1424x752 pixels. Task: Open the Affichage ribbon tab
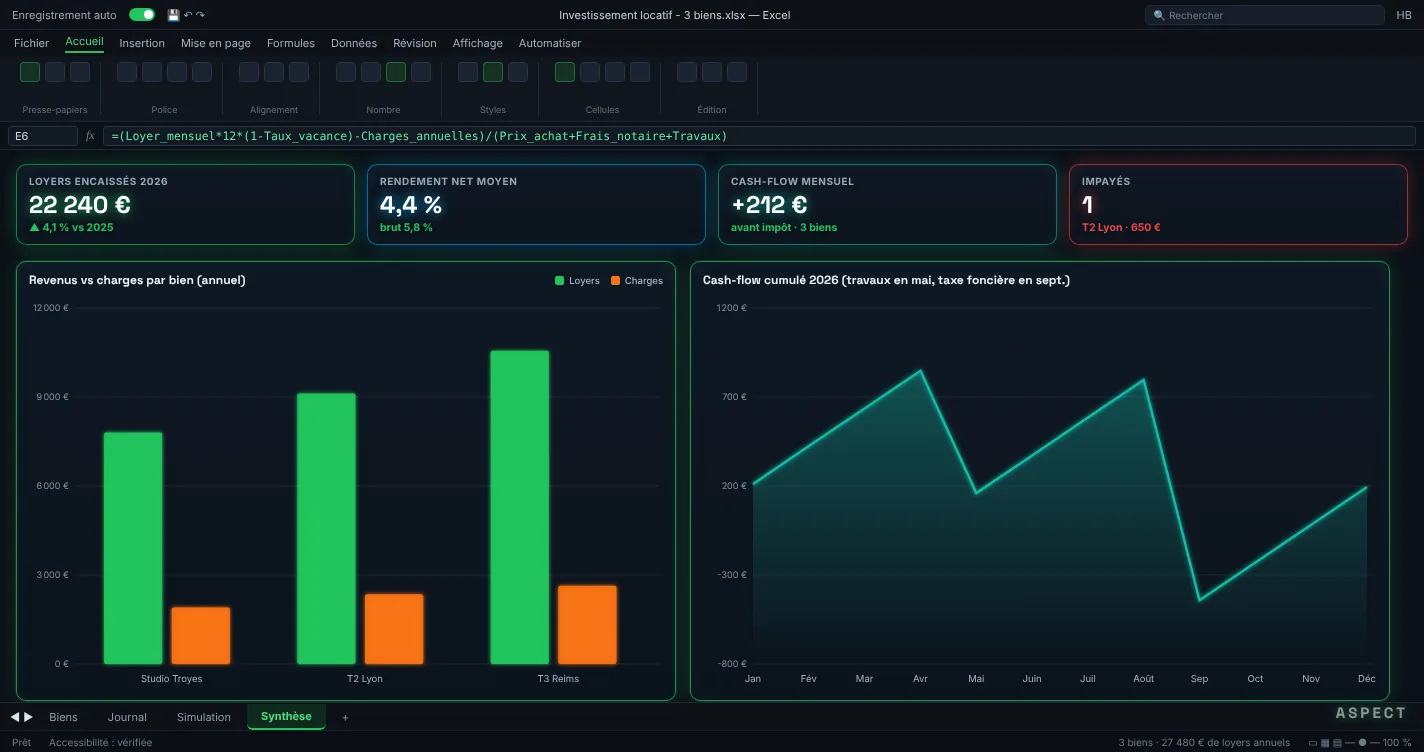coord(478,43)
